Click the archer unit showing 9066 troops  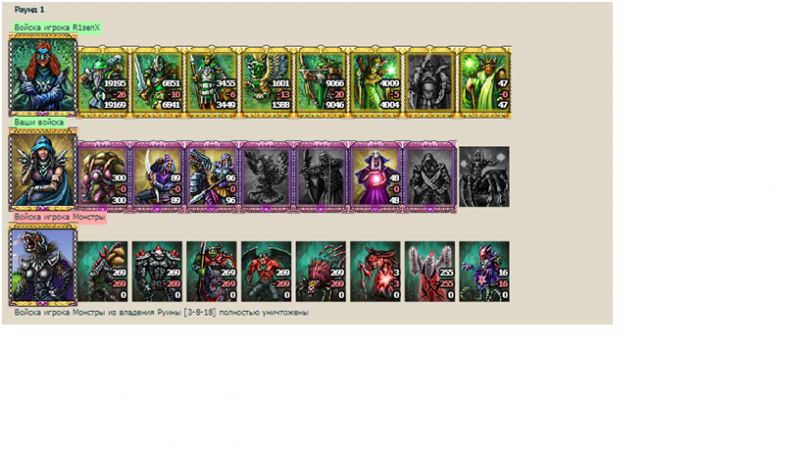321,82
